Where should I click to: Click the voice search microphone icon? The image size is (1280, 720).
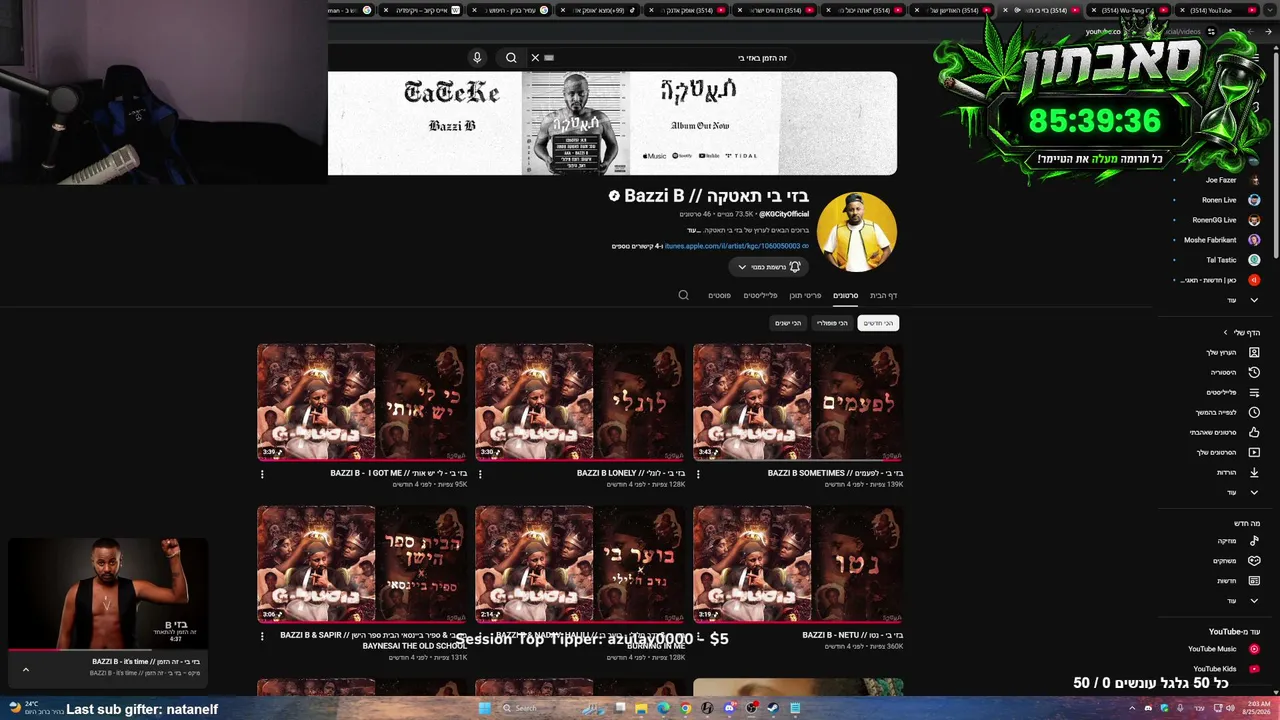(x=477, y=58)
